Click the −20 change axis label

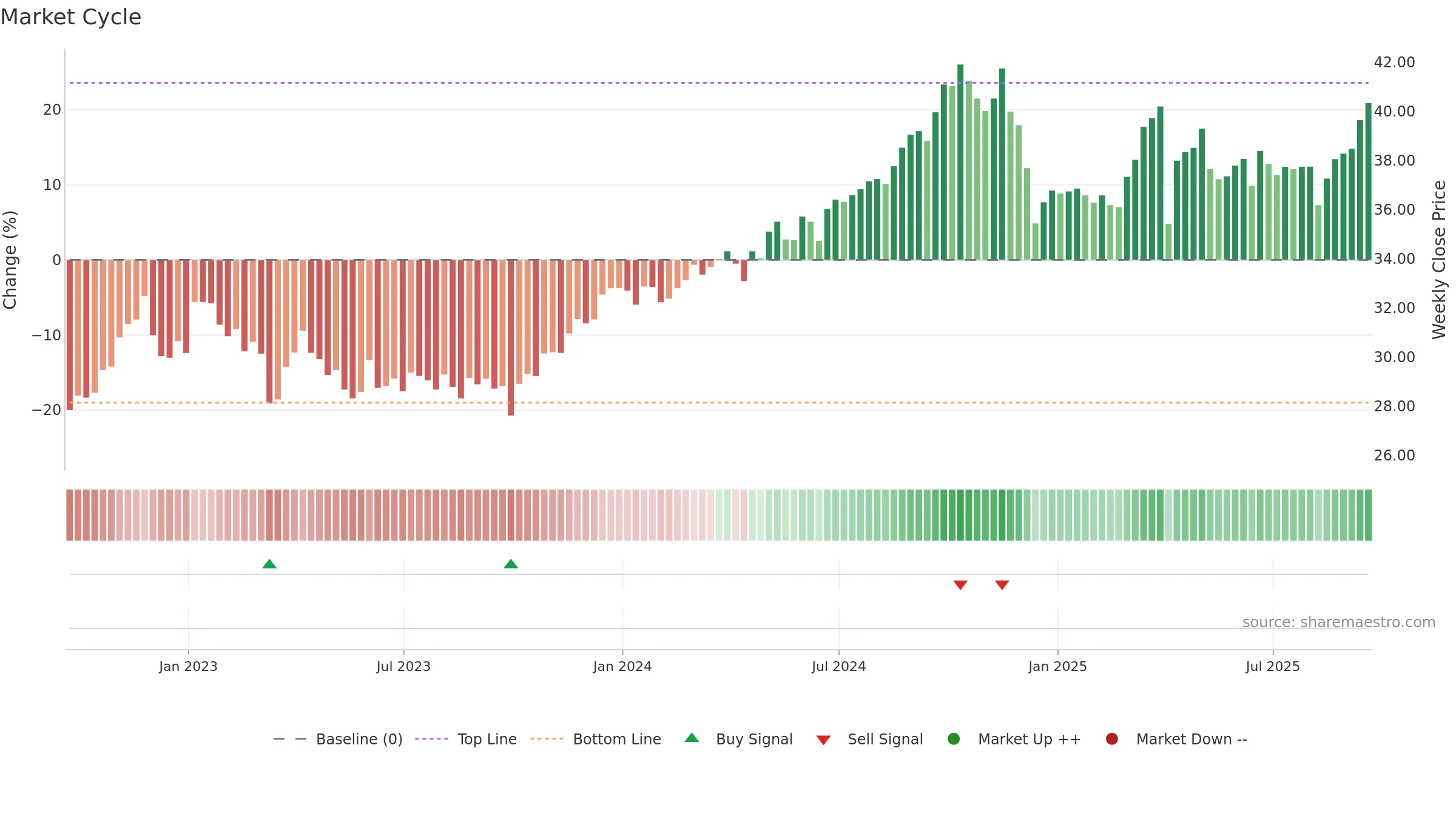(47, 410)
